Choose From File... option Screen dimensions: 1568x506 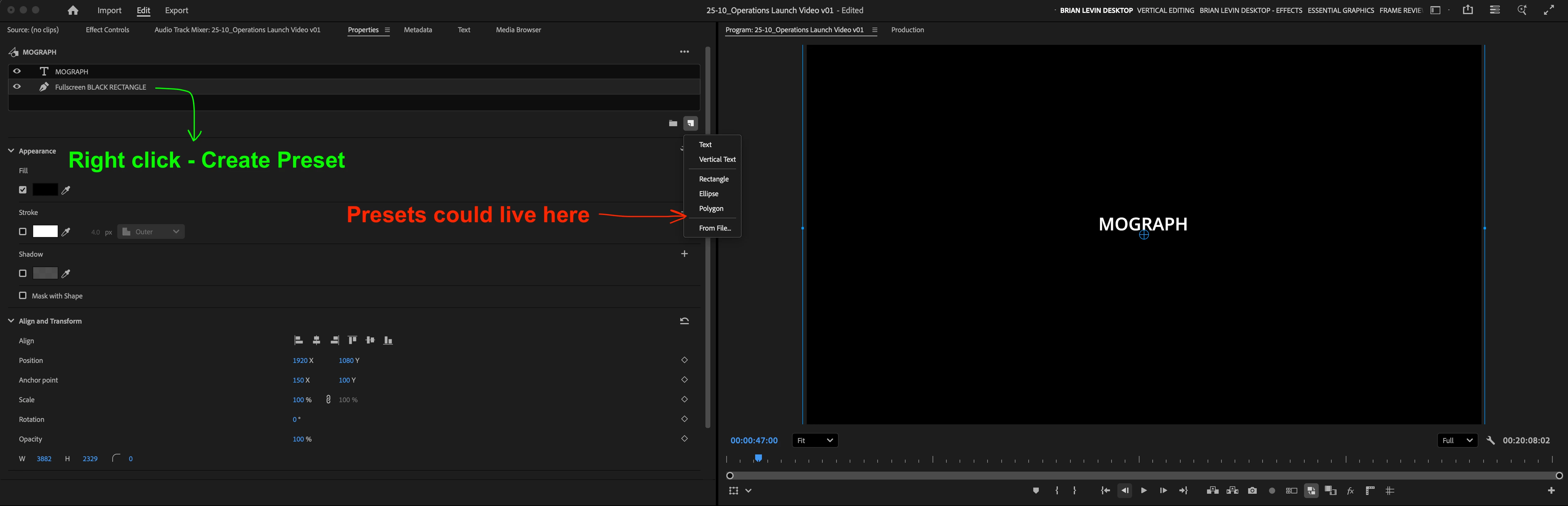(x=715, y=228)
